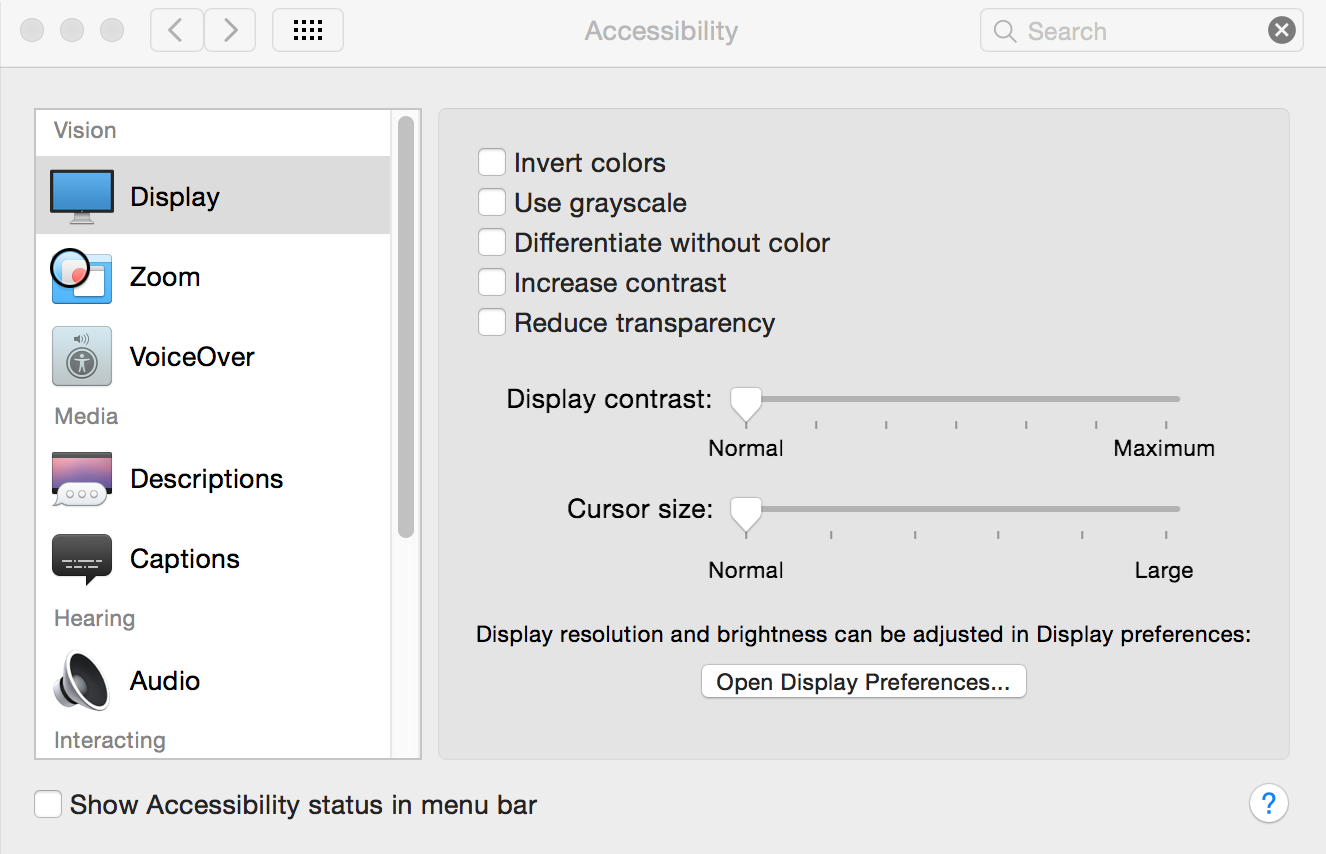Enable the Invert colors checkbox
The height and width of the screenshot is (854, 1326).
point(492,163)
